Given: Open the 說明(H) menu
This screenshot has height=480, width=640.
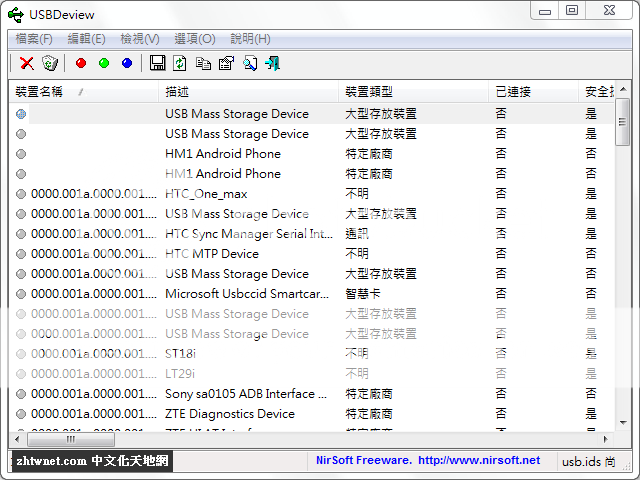Looking at the screenshot, I should (x=250, y=39).
